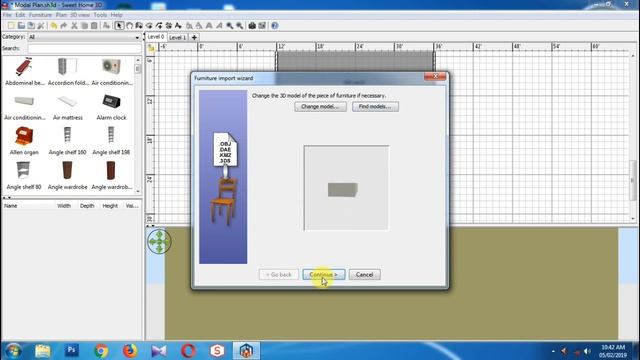
Task: Open Google Chrome from the taskbar
Action: pos(101,351)
